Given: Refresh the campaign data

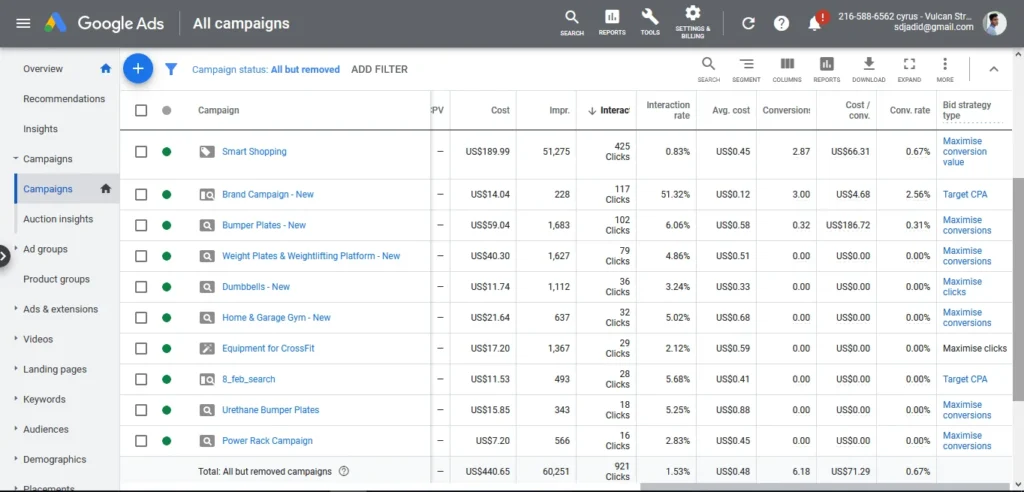Looking at the screenshot, I should coord(748,23).
